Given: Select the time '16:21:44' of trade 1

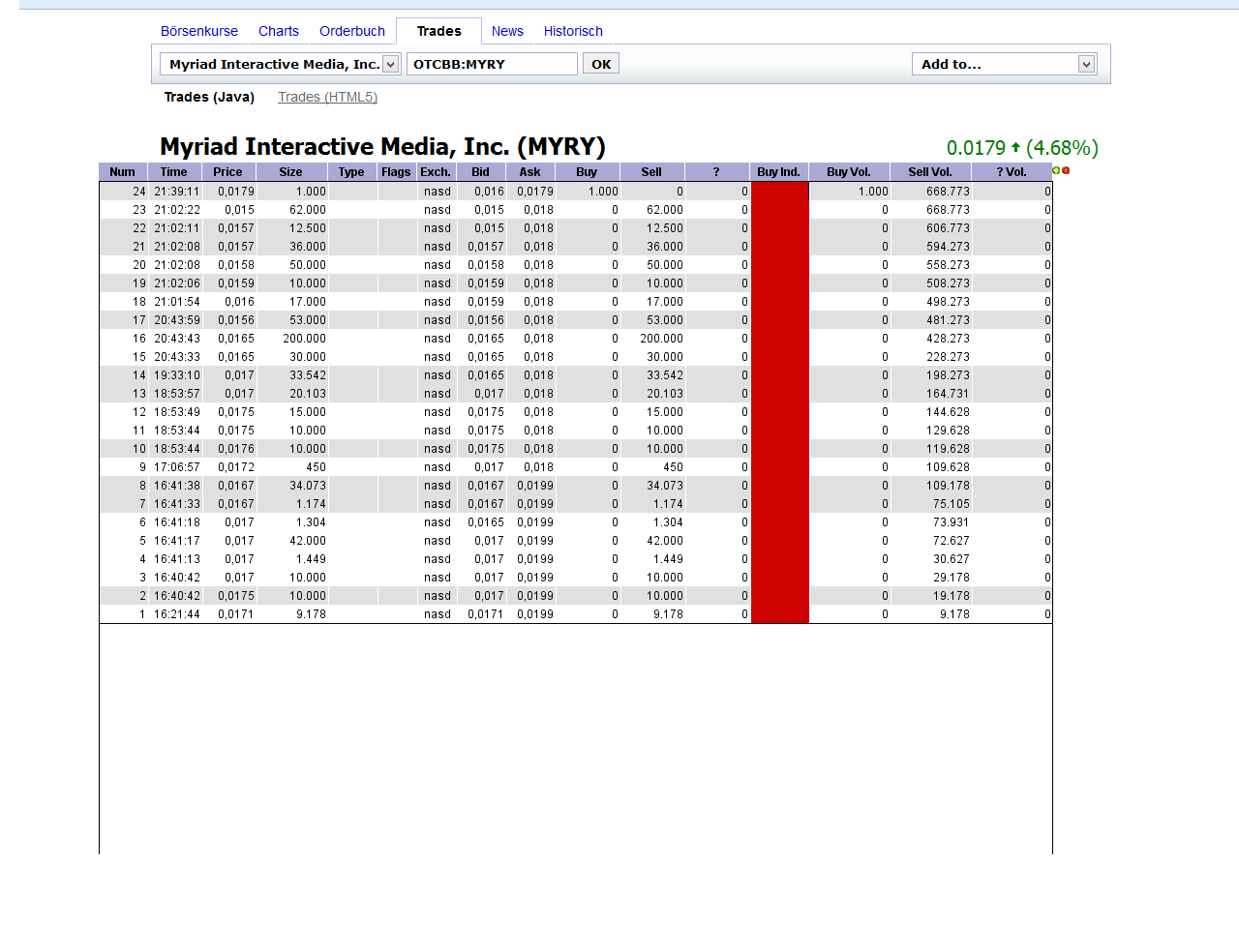Looking at the screenshot, I should click(177, 614).
